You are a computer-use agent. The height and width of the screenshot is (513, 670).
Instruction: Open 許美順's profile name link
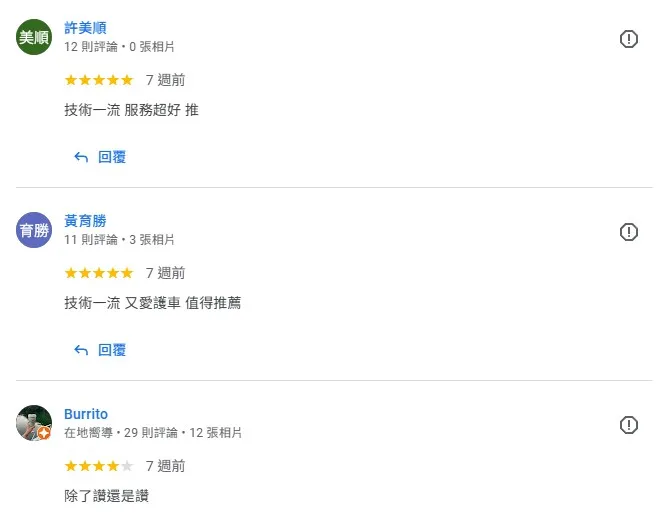pyautogui.click(x=85, y=28)
